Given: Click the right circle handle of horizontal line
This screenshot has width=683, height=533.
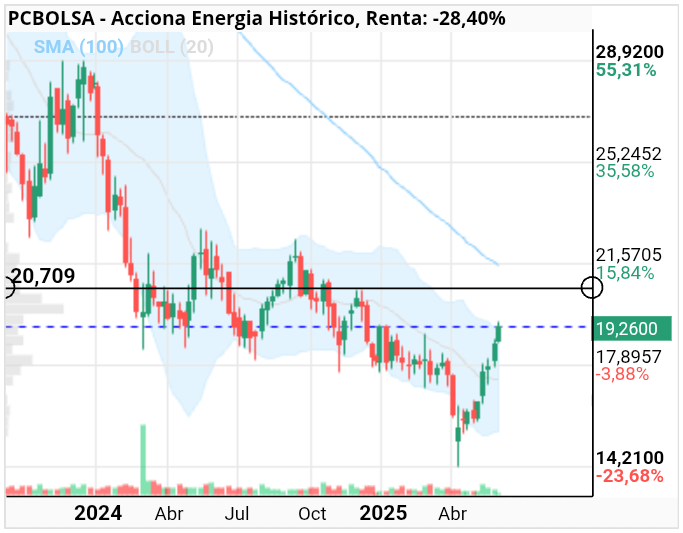Looking at the screenshot, I should [592, 288].
